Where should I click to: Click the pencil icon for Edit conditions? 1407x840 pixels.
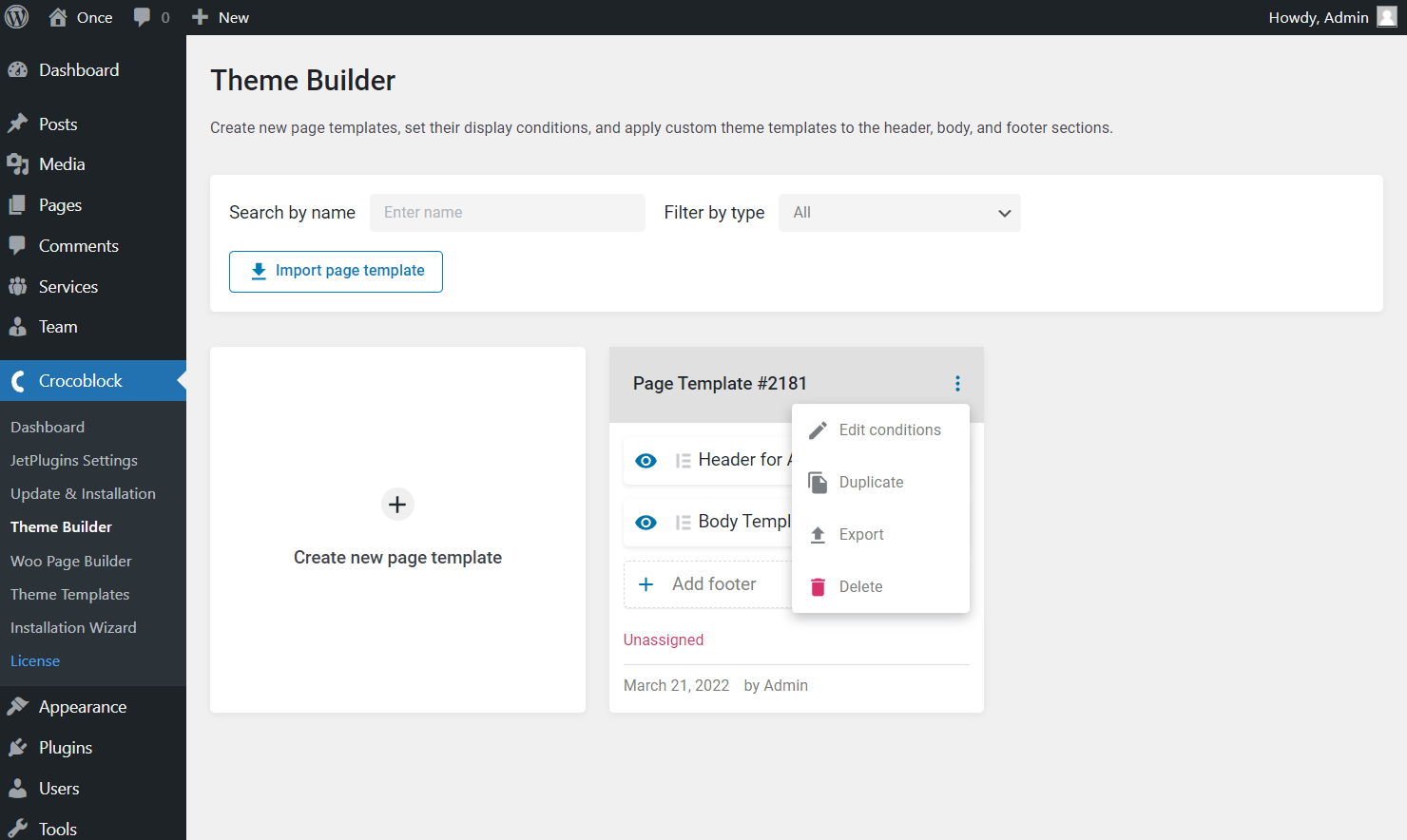(x=818, y=430)
